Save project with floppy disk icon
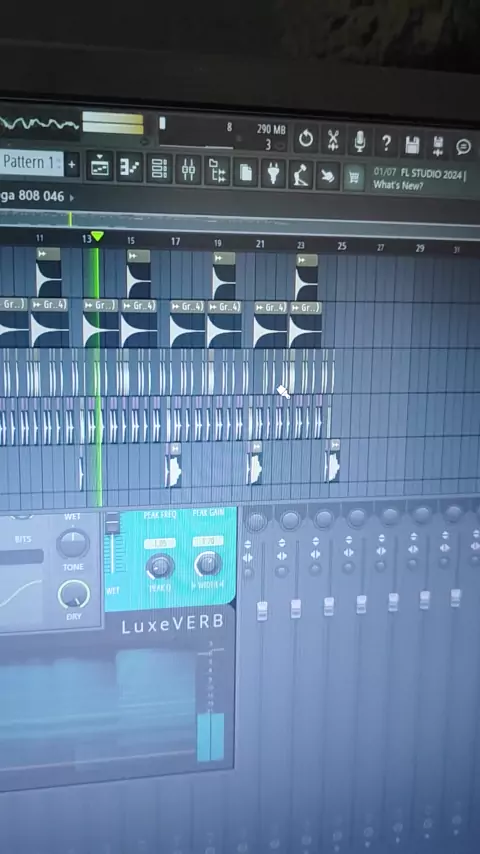 pos(412,144)
